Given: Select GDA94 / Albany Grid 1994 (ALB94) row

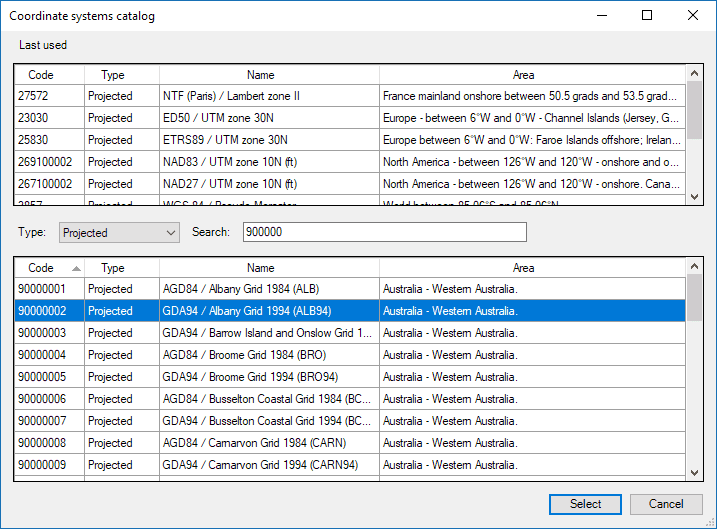Looking at the screenshot, I should pos(350,311).
